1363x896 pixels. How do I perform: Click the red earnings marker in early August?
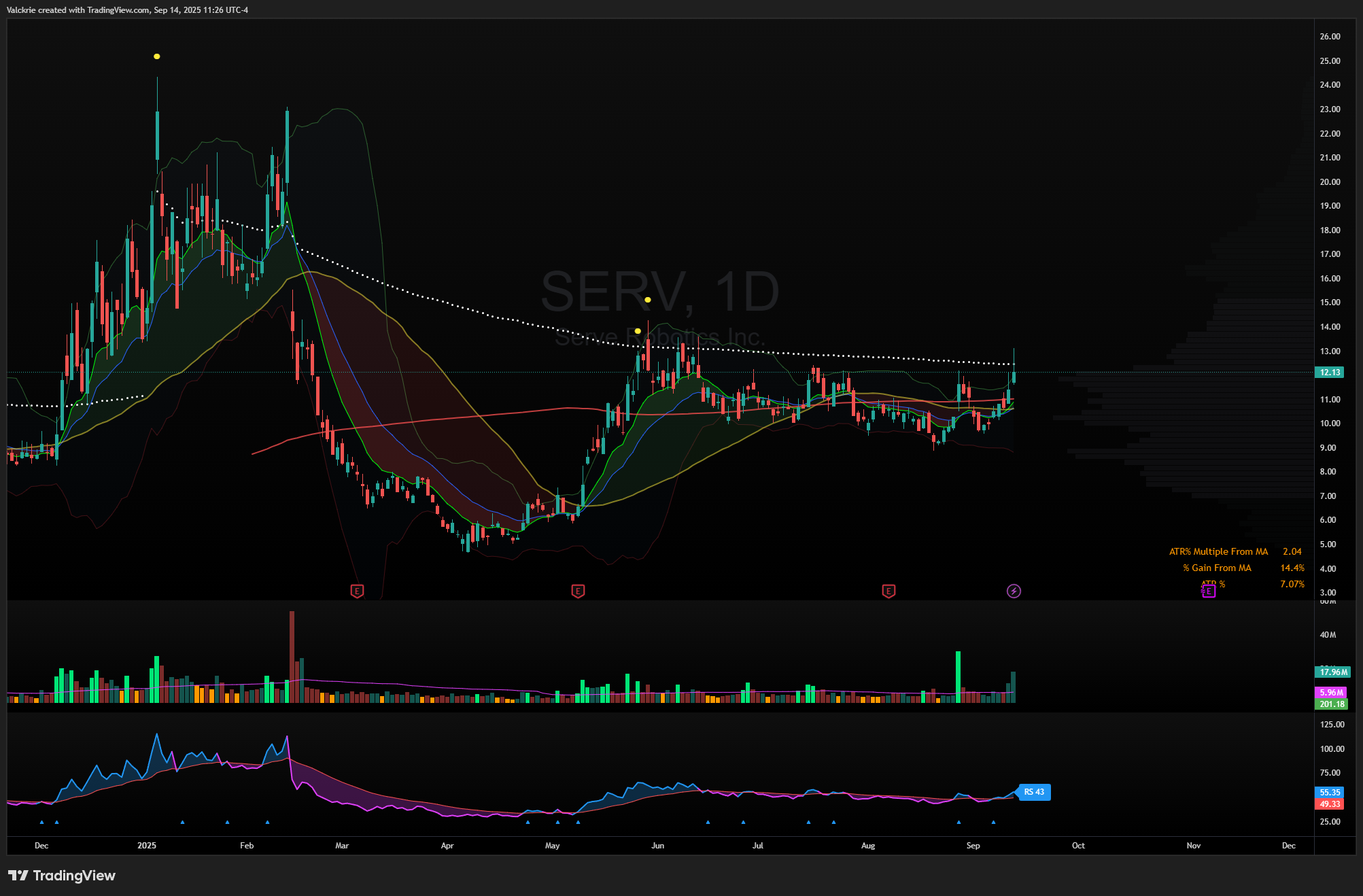pos(888,591)
